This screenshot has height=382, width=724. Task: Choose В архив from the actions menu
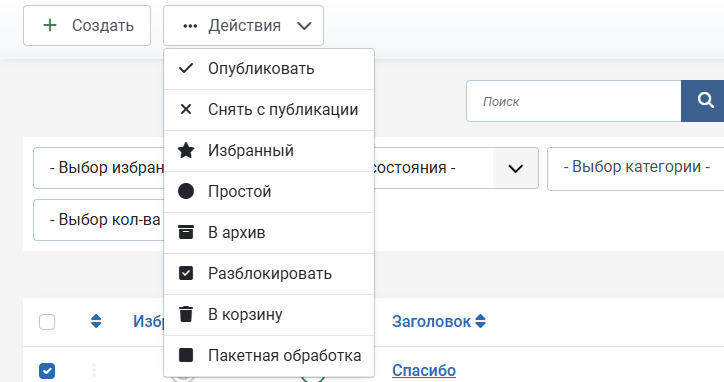pyautogui.click(x=269, y=232)
